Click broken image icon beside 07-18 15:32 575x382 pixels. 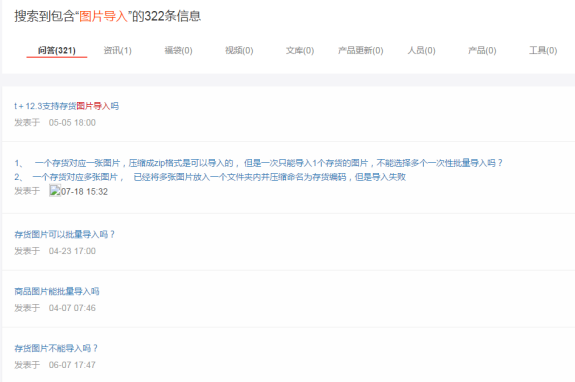tap(55, 191)
